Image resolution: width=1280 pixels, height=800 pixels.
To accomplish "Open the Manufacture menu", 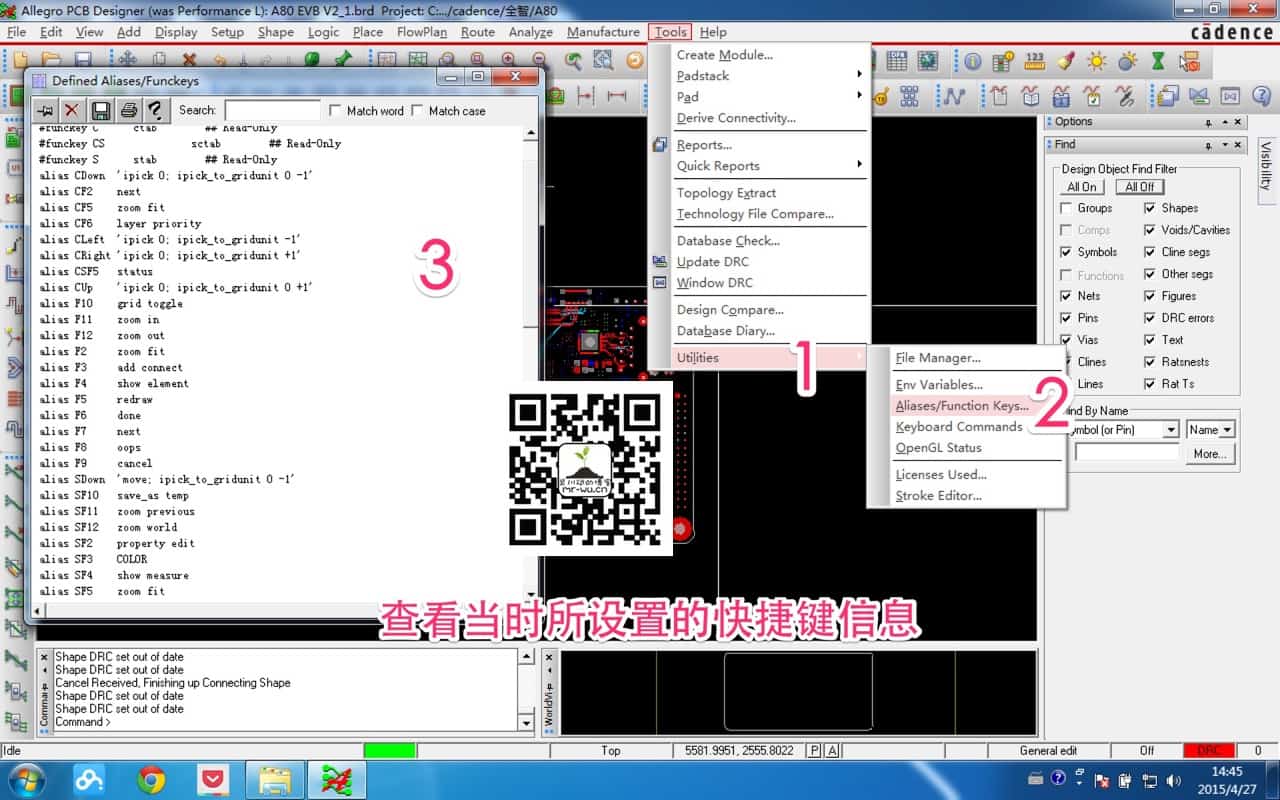I will pyautogui.click(x=603, y=32).
